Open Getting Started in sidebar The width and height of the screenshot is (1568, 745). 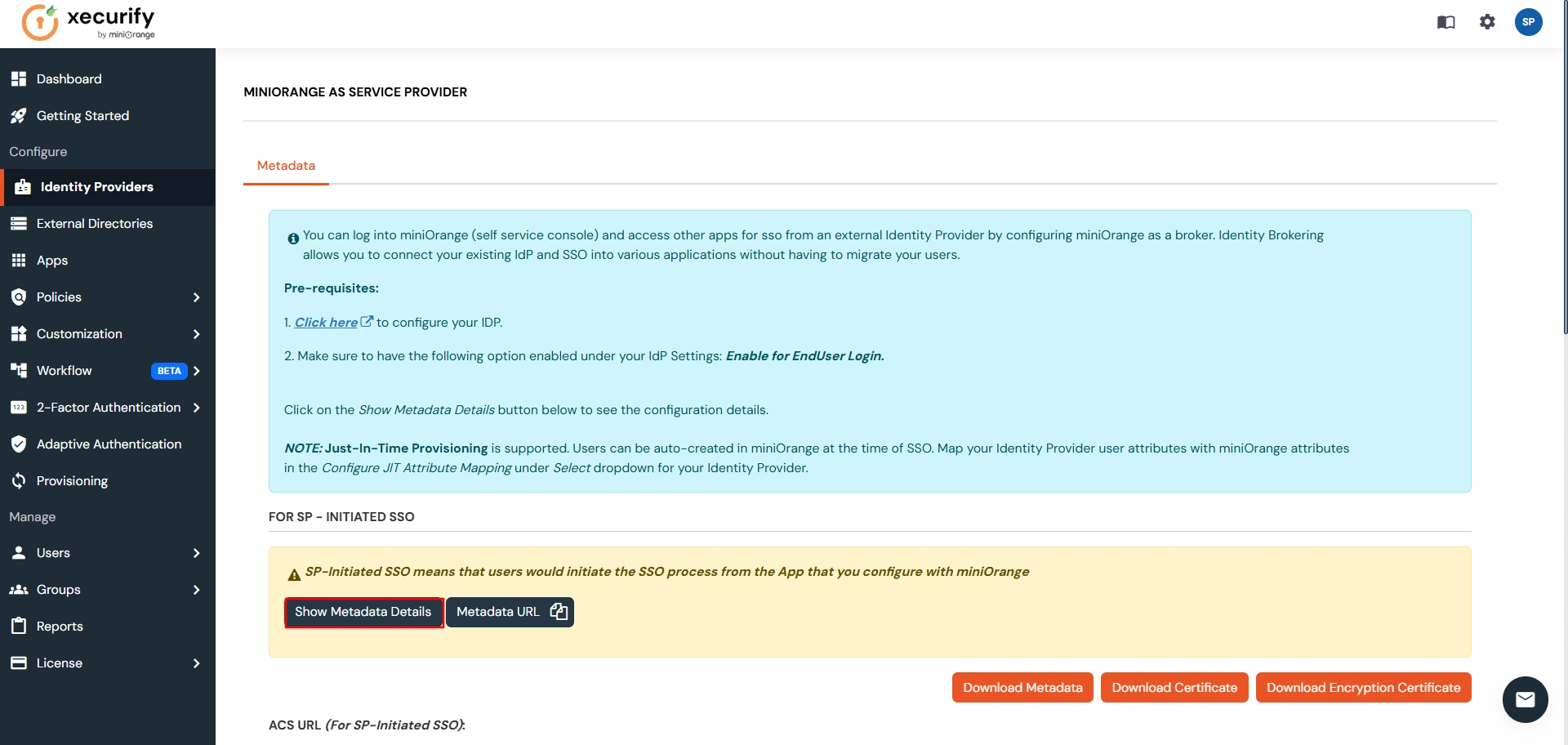pyautogui.click(x=108, y=115)
